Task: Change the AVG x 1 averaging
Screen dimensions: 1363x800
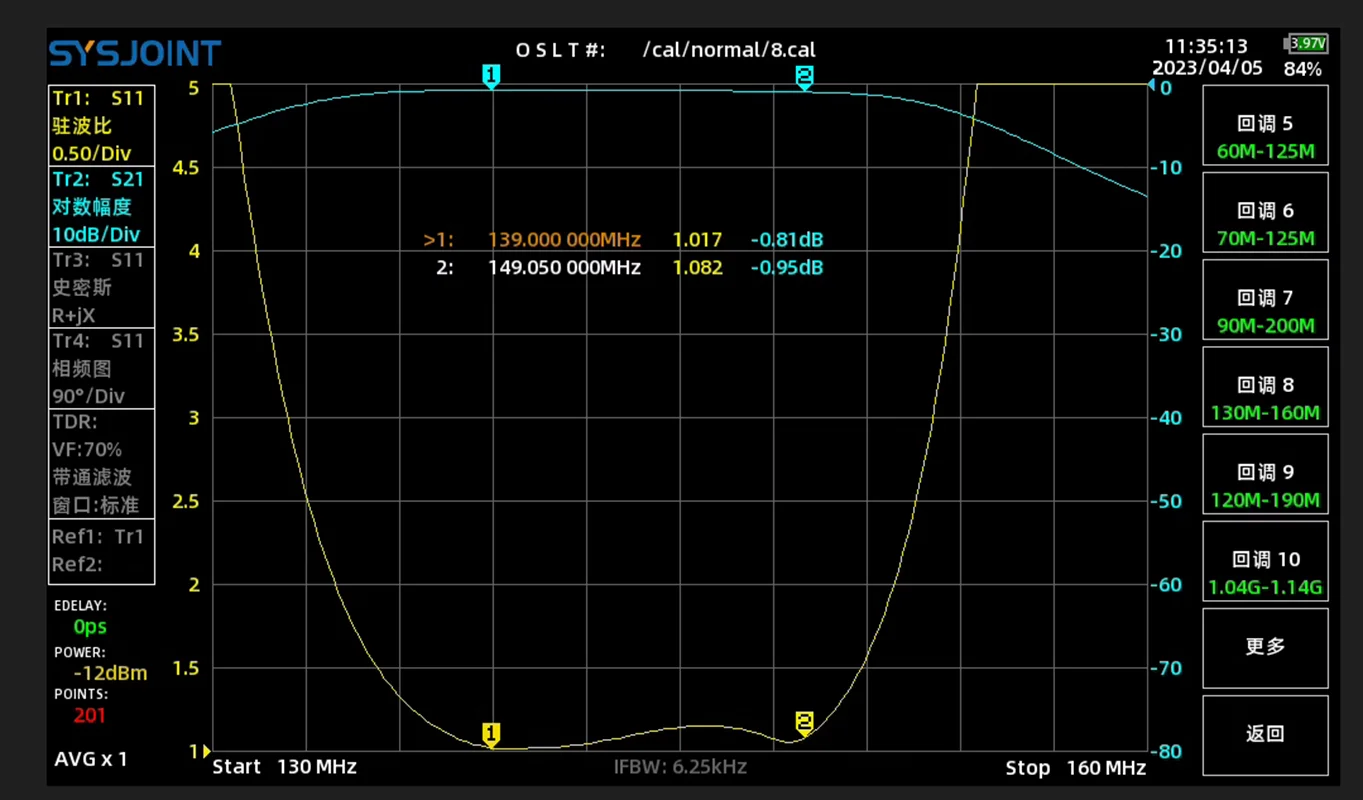Action: [91, 759]
